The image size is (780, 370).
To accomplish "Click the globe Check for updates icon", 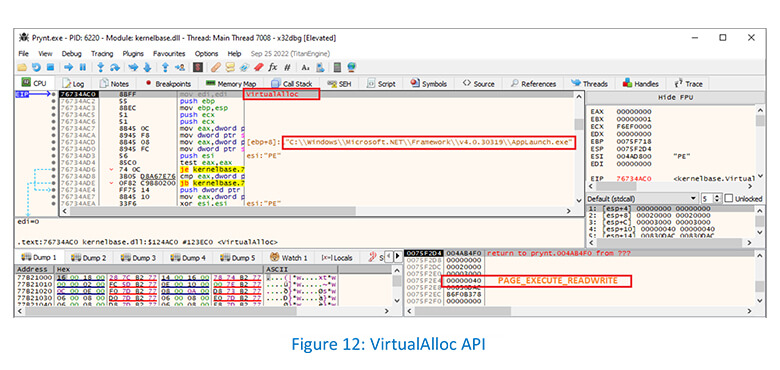I will click(x=352, y=67).
